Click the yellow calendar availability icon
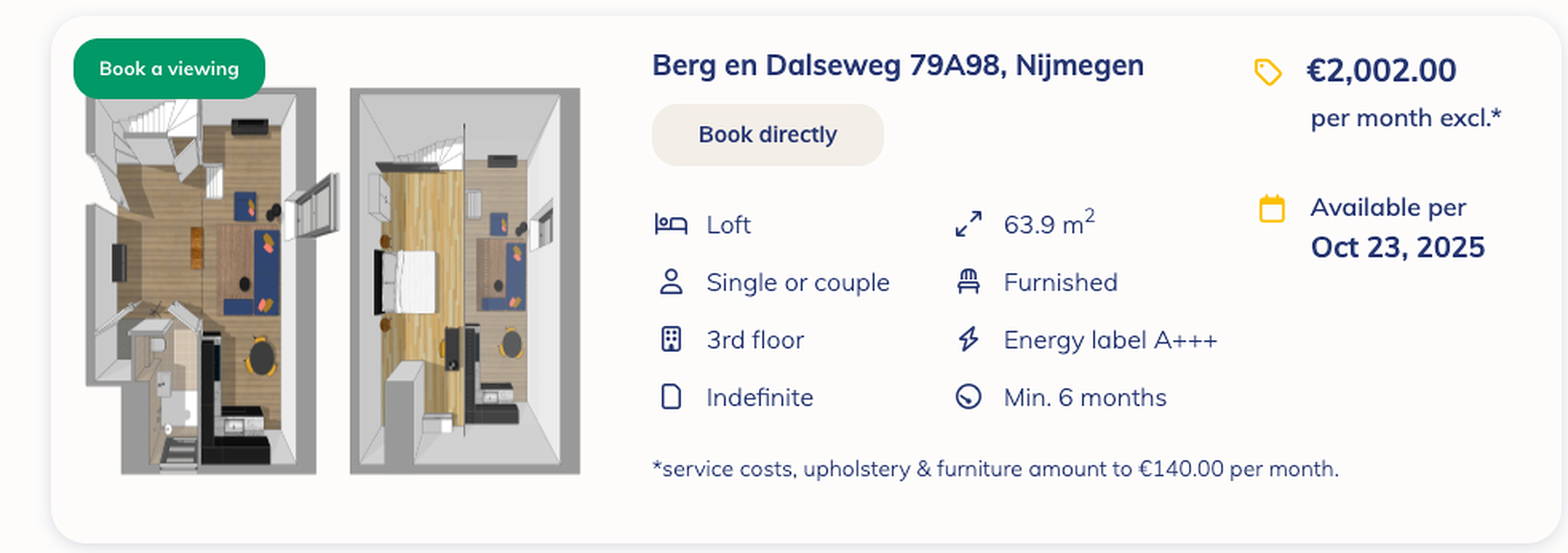 1272,209
